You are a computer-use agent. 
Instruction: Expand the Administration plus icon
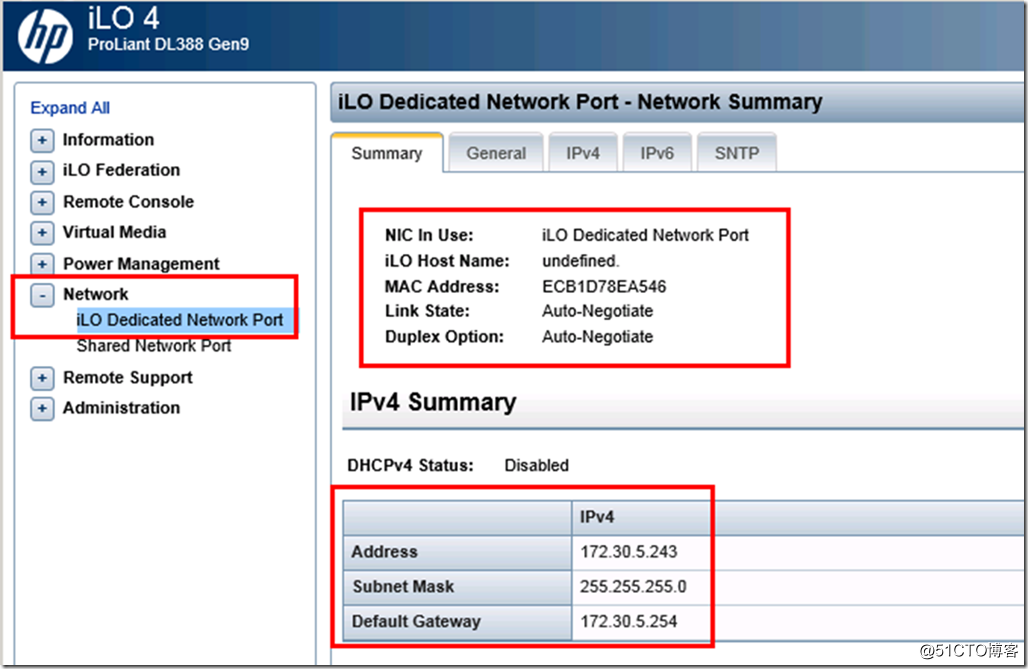pyautogui.click(x=42, y=409)
